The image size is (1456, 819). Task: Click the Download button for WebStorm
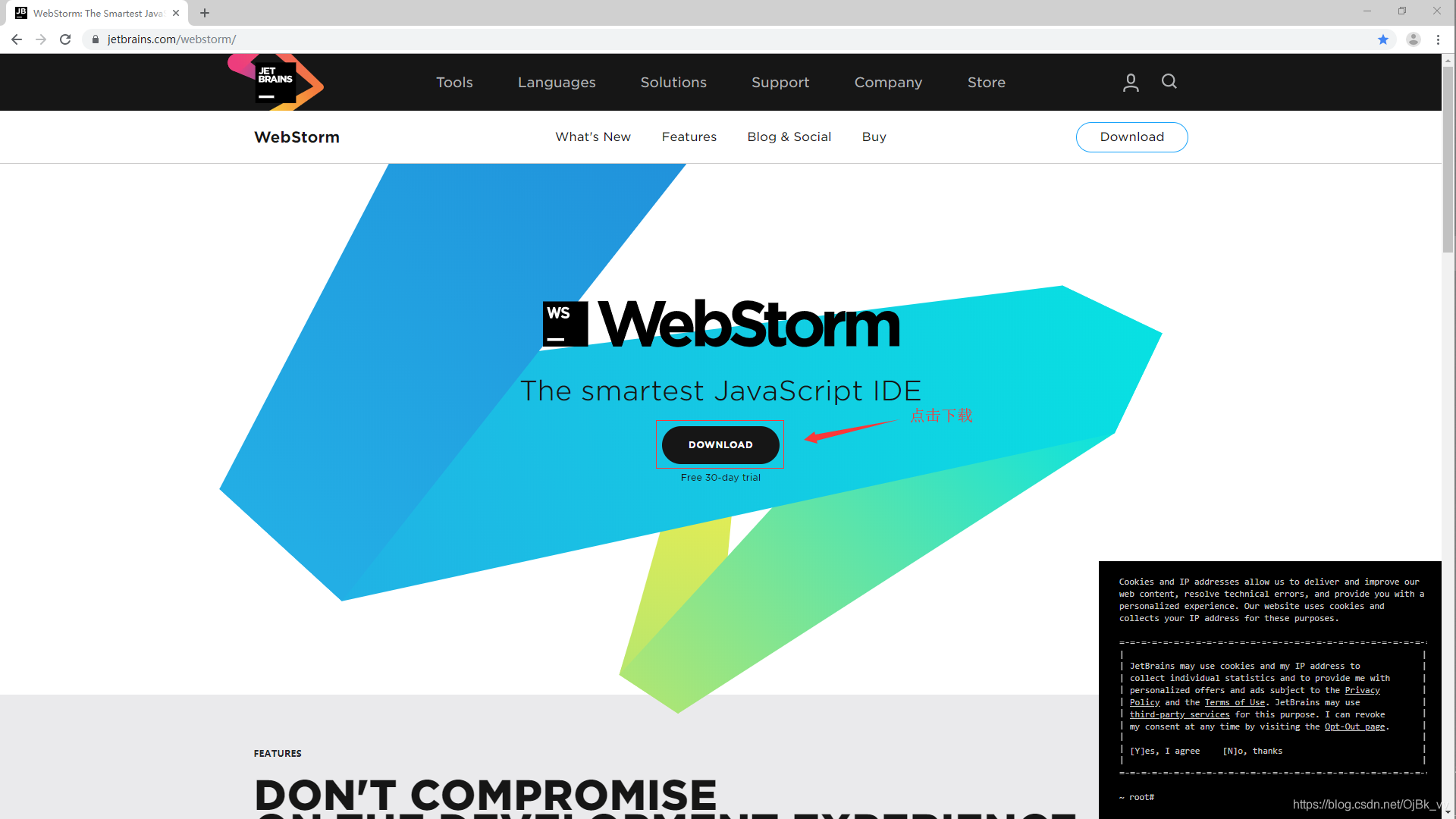(720, 444)
